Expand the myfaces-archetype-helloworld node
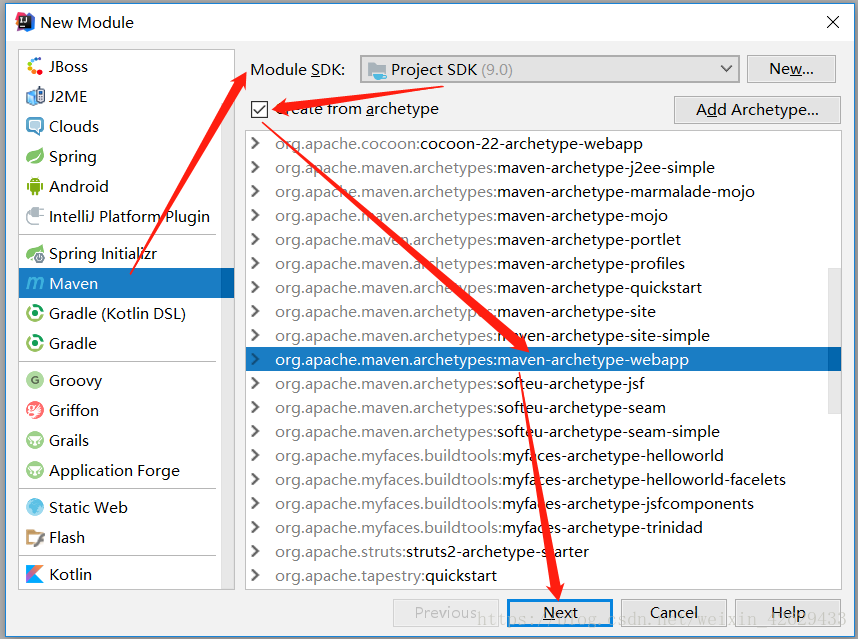The width and height of the screenshot is (858, 639). tap(255, 455)
